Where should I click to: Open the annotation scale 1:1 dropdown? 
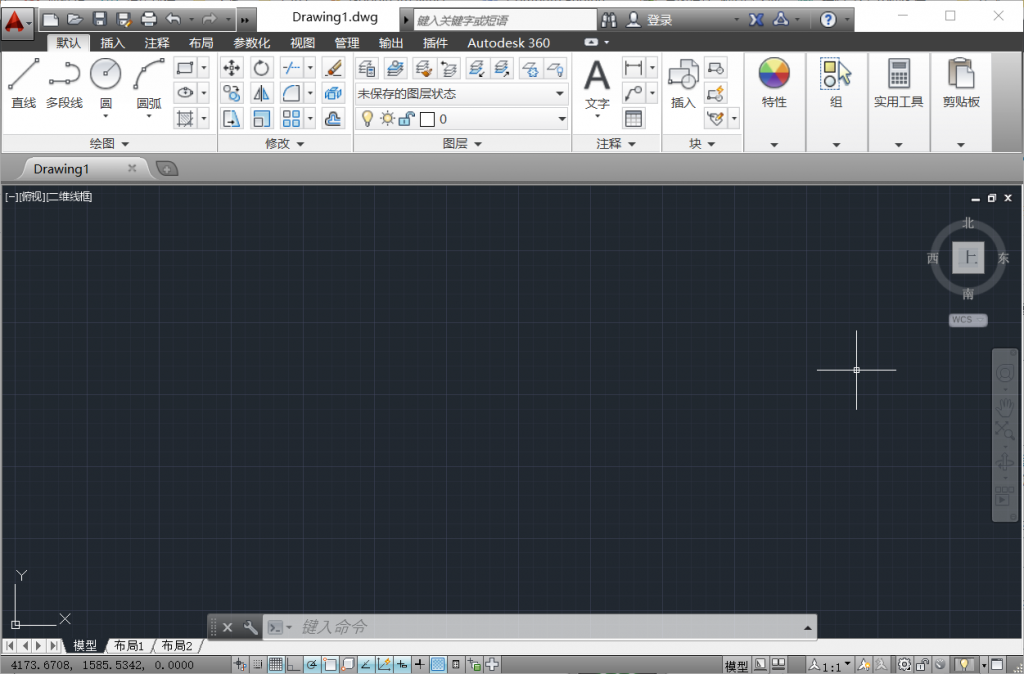pyautogui.click(x=830, y=666)
